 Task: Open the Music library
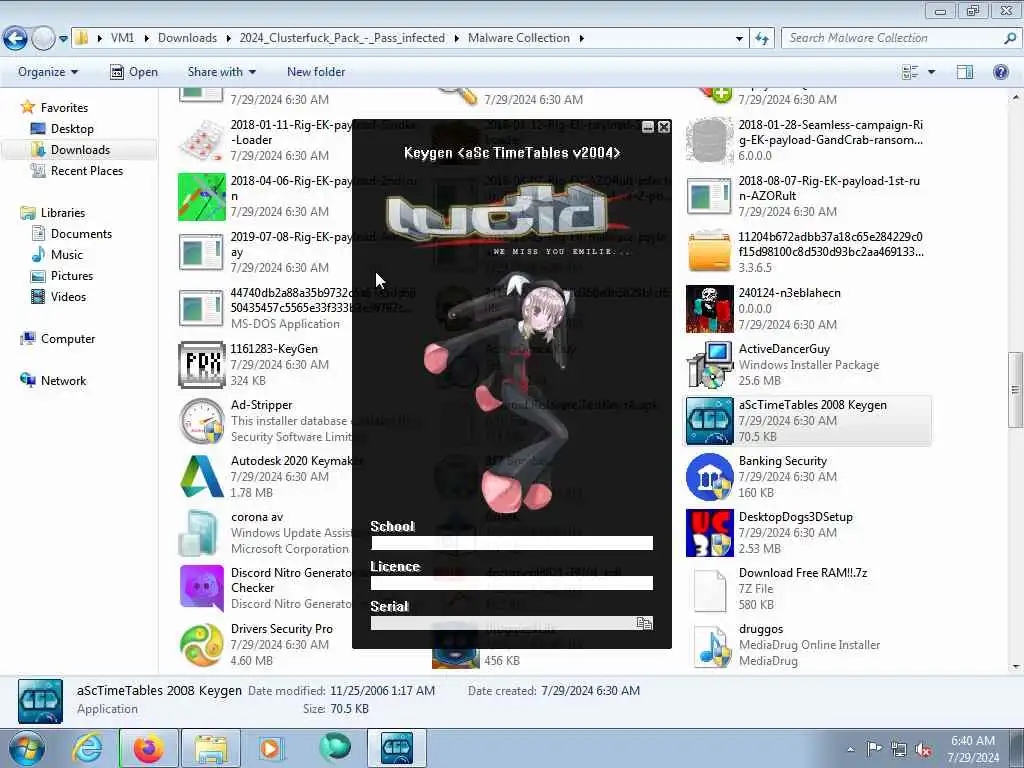(x=67, y=254)
